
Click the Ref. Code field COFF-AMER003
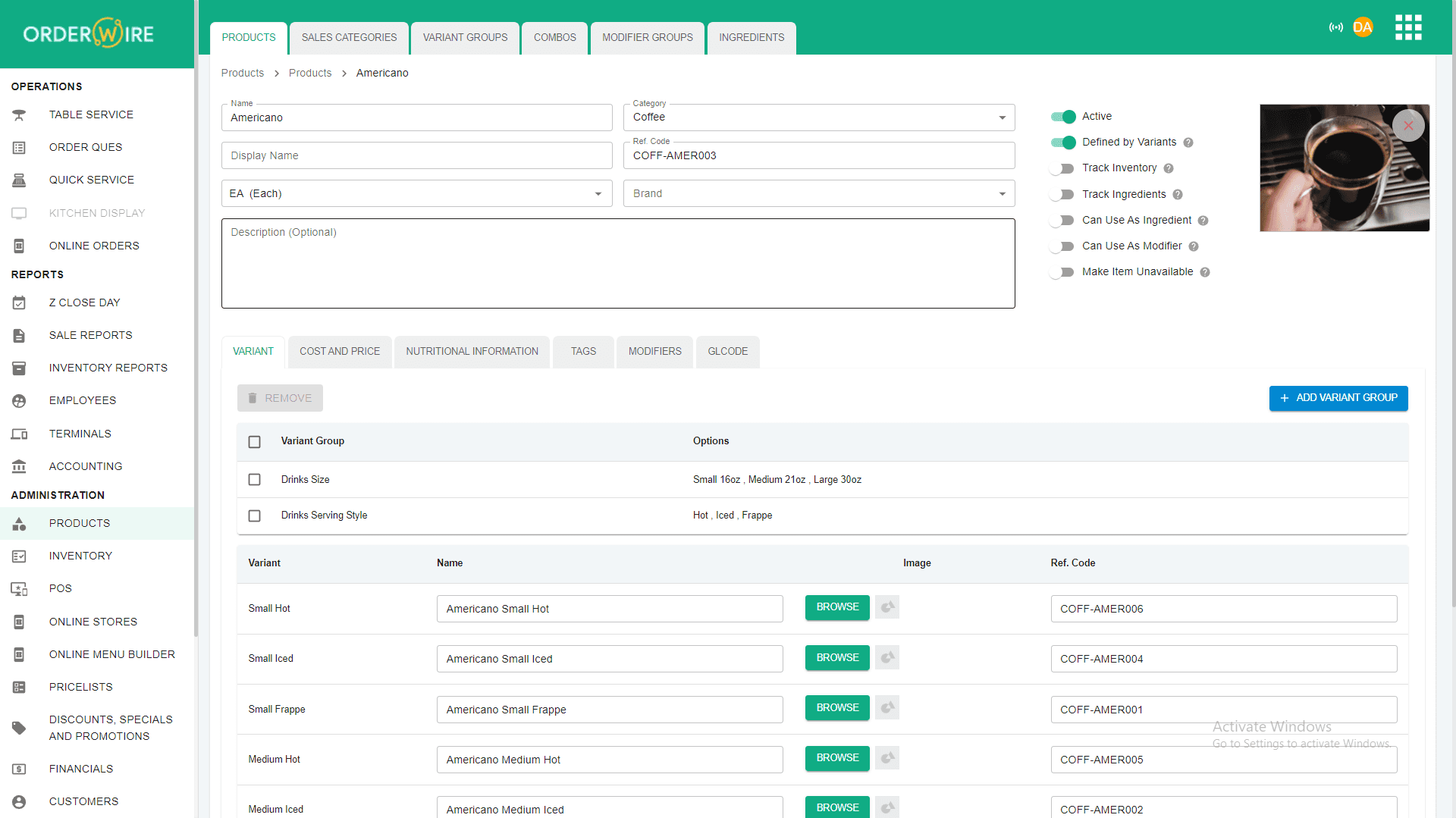[x=819, y=155]
